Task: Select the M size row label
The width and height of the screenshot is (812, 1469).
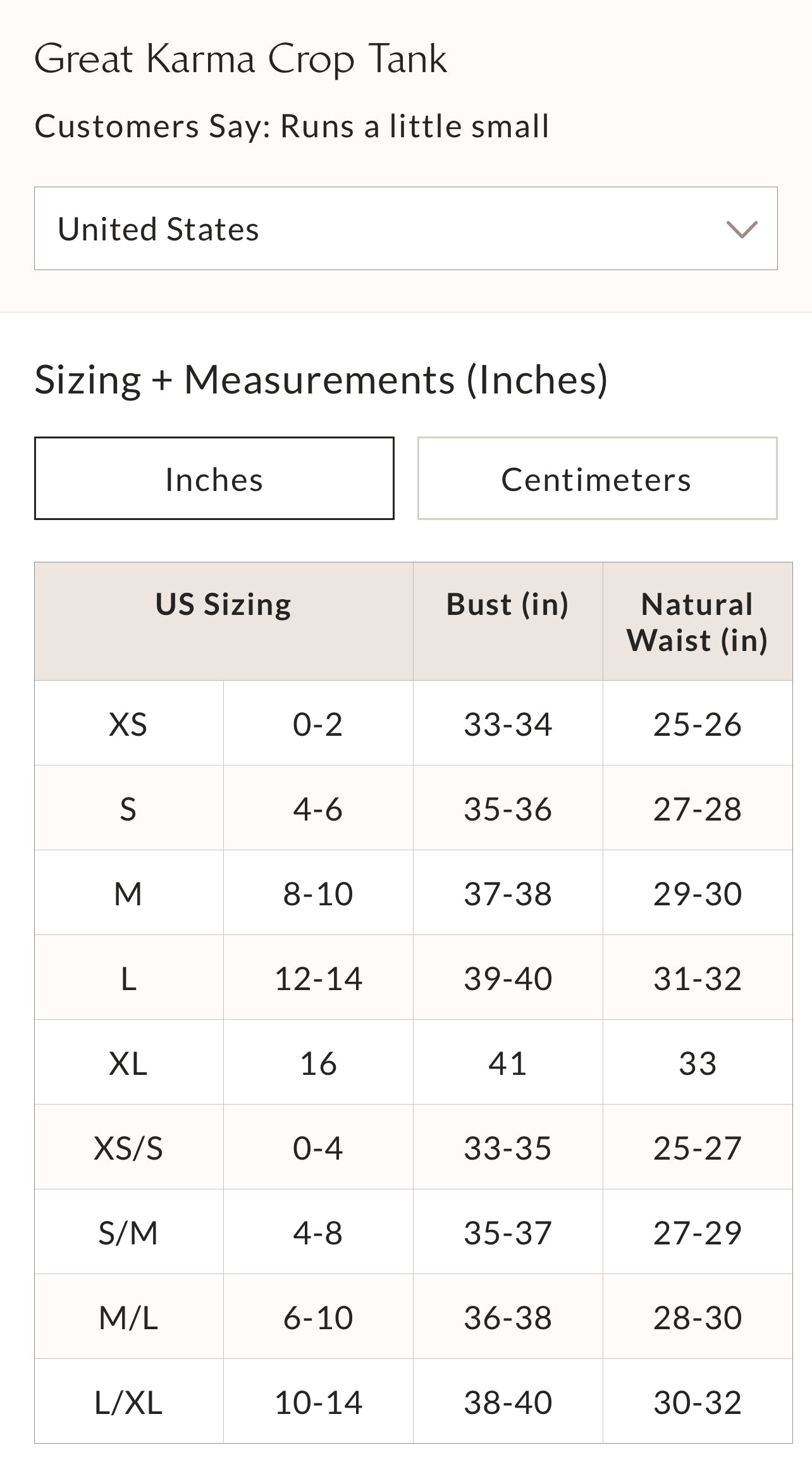Action: tap(128, 893)
